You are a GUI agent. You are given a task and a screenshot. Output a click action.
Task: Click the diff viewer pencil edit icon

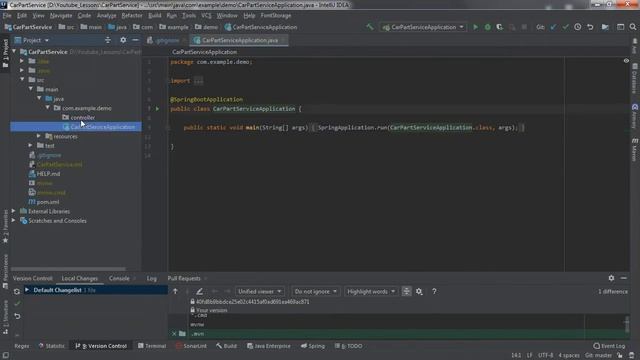click(x=199, y=291)
